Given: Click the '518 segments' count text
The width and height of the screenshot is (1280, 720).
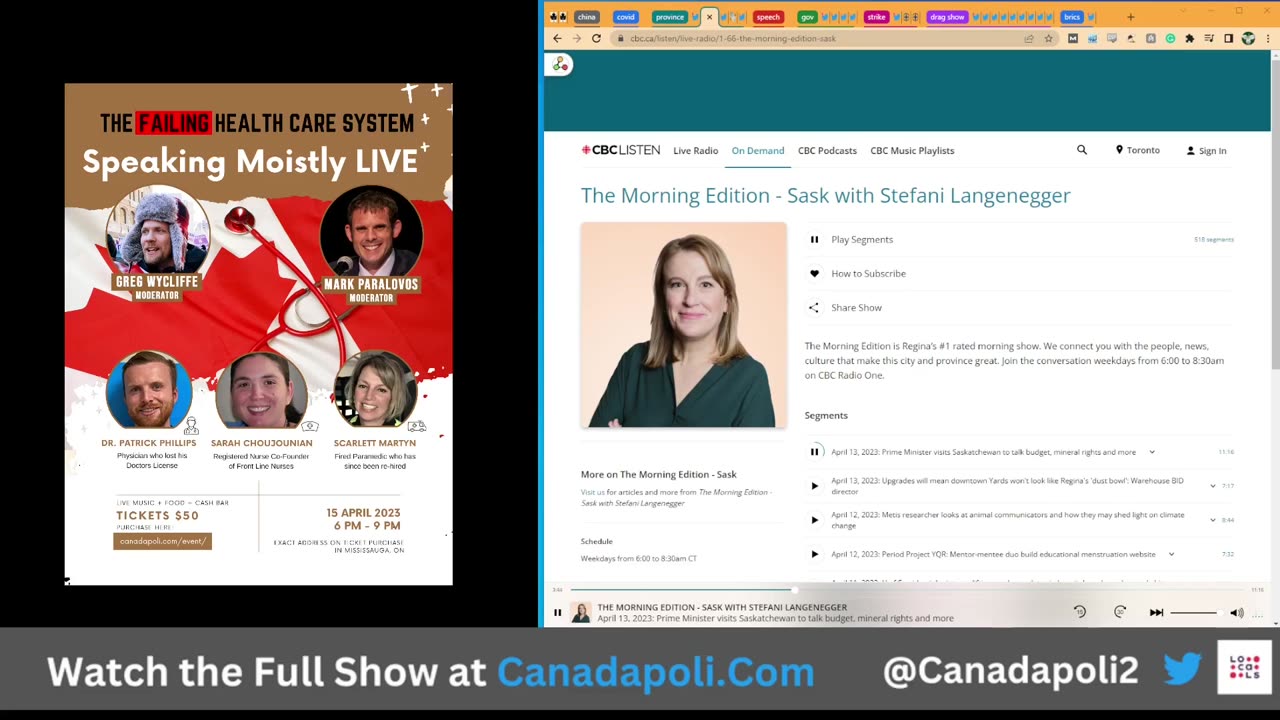Looking at the screenshot, I should 1214,240.
